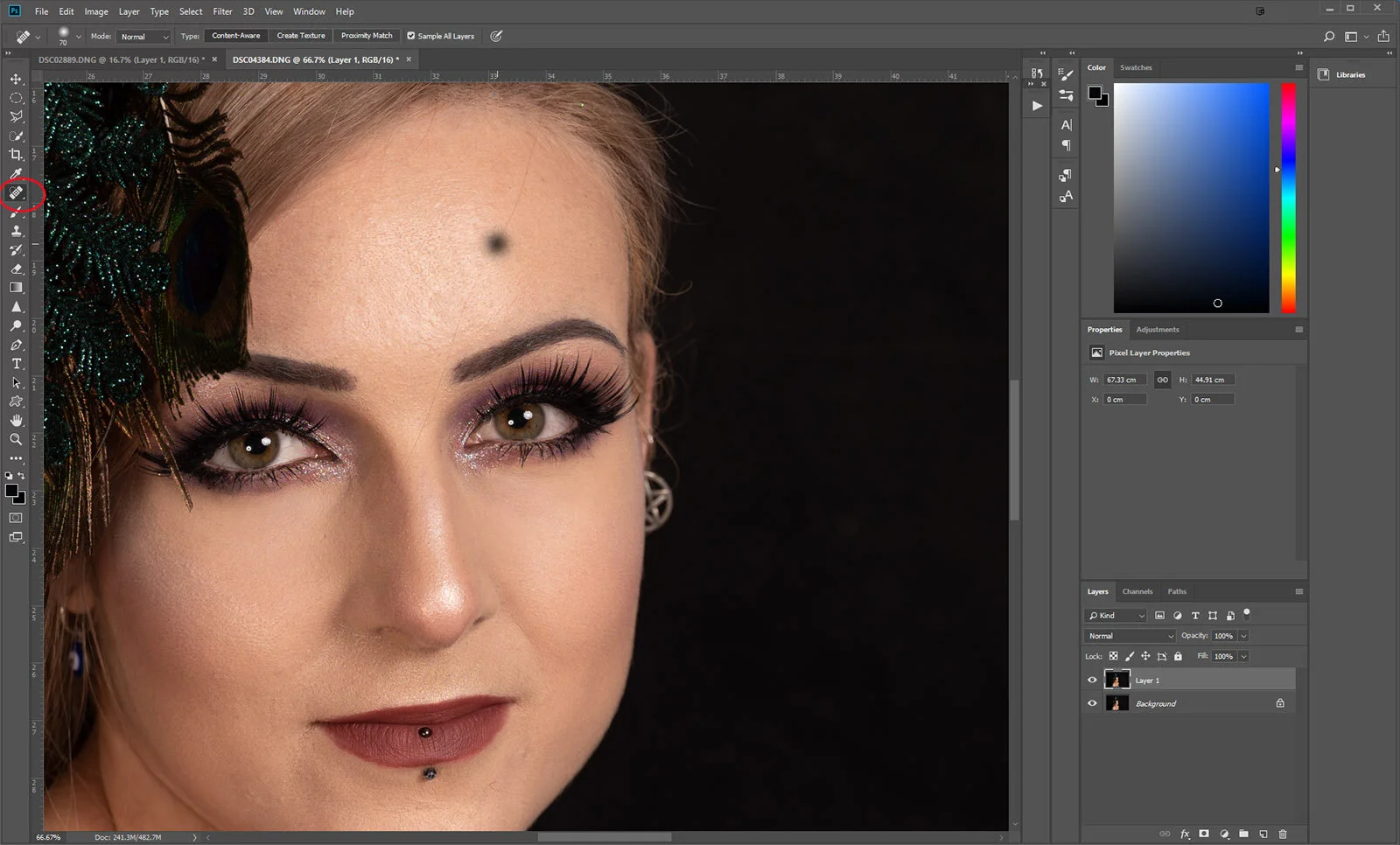Screen dimensions: 1400x845
Task: Choose the Create Texture type button
Action: click(300, 36)
